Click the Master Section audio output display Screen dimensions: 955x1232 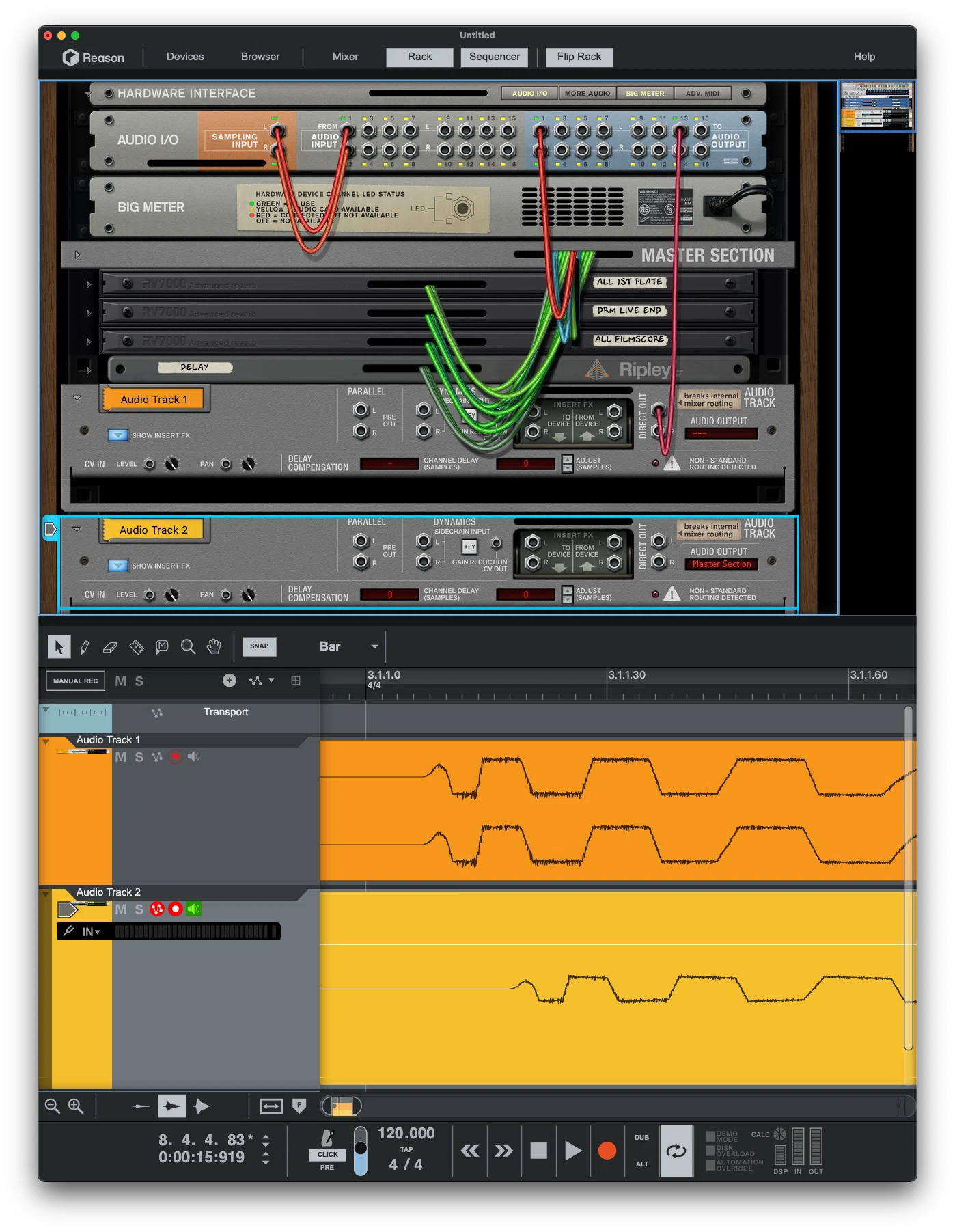point(721,564)
